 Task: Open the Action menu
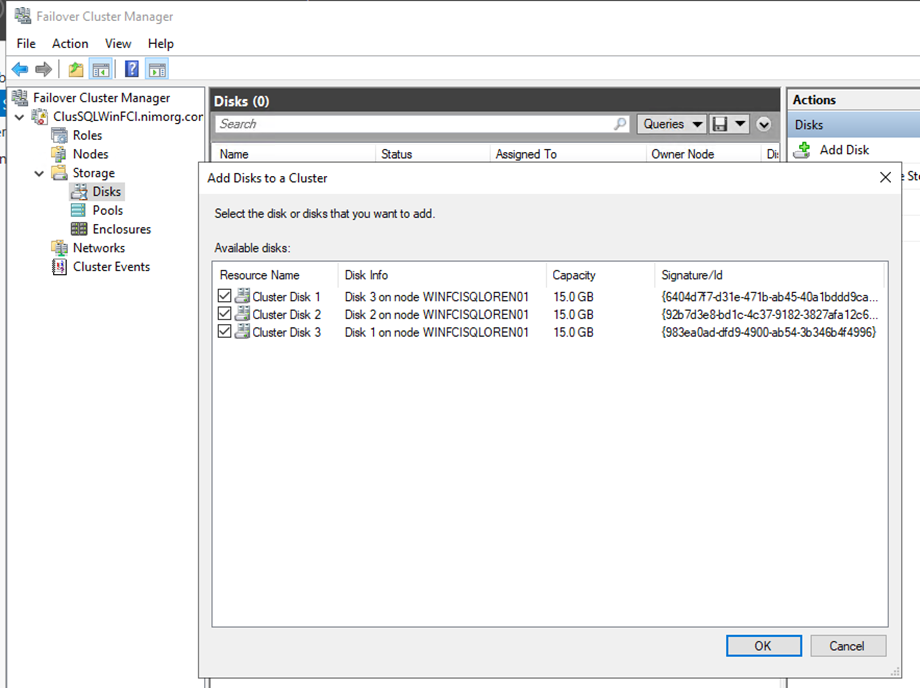(70, 44)
